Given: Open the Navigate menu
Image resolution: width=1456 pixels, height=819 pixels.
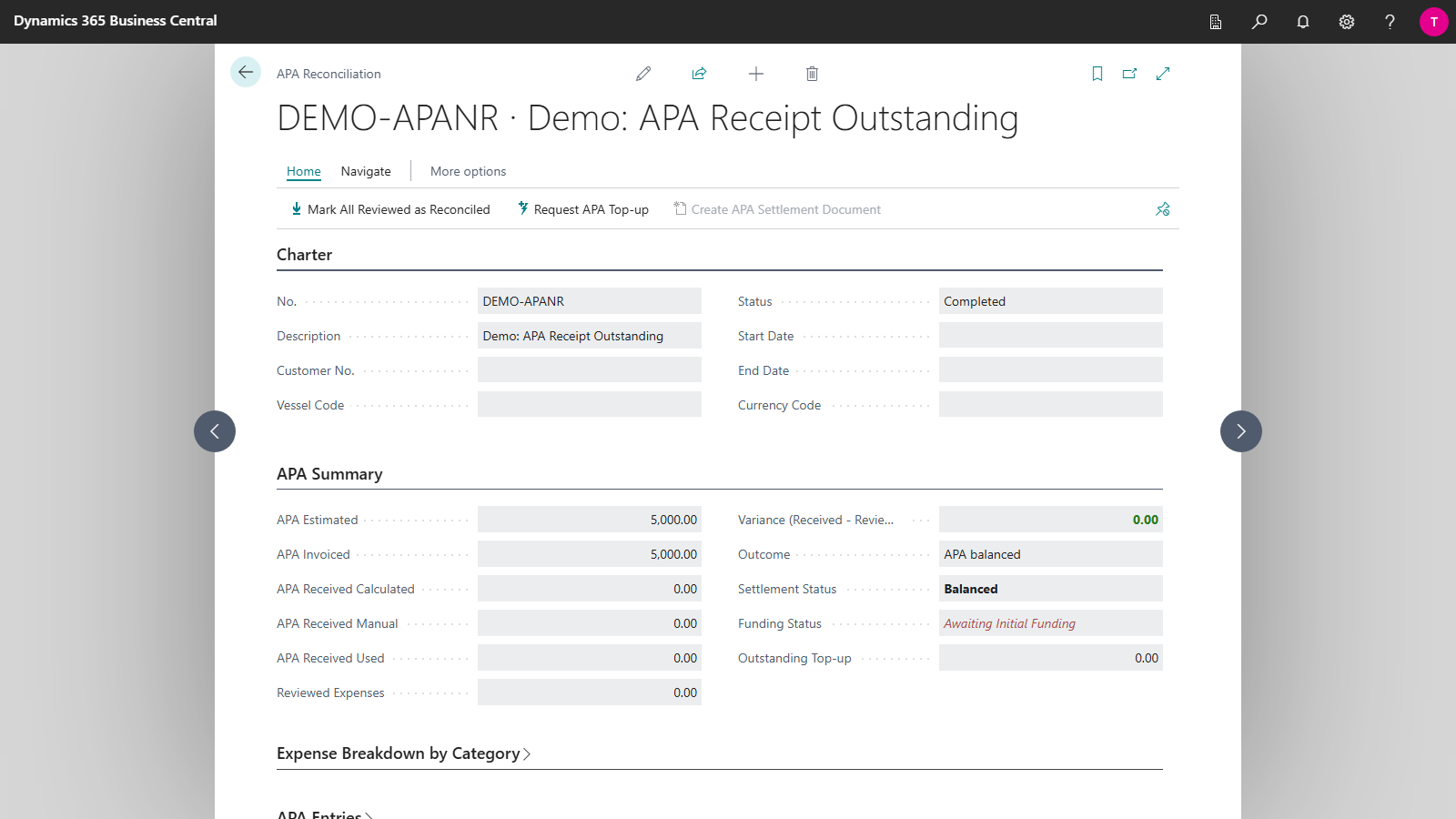Looking at the screenshot, I should click(x=366, y=171).
